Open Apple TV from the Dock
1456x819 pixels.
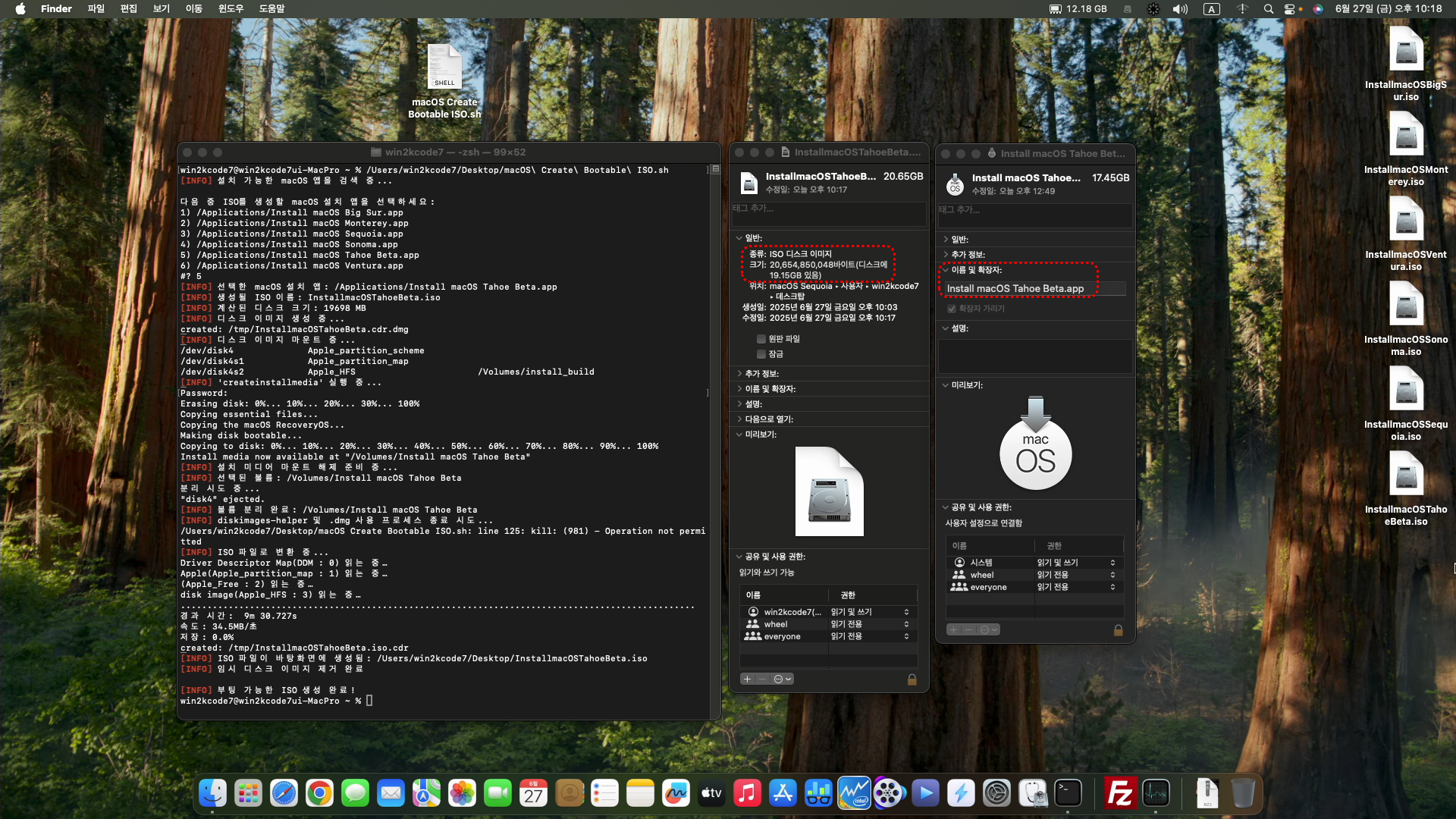[711, 793]
